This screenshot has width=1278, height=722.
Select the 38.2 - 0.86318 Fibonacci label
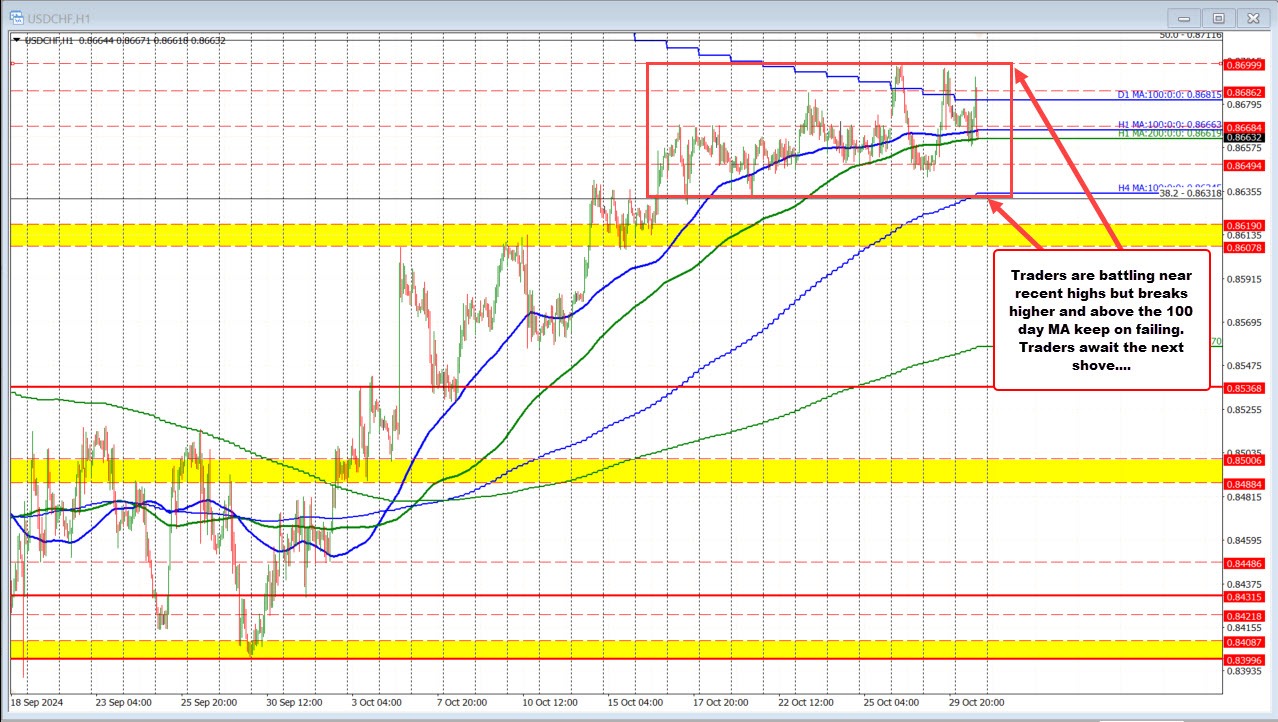click(x=1190, y=193)
